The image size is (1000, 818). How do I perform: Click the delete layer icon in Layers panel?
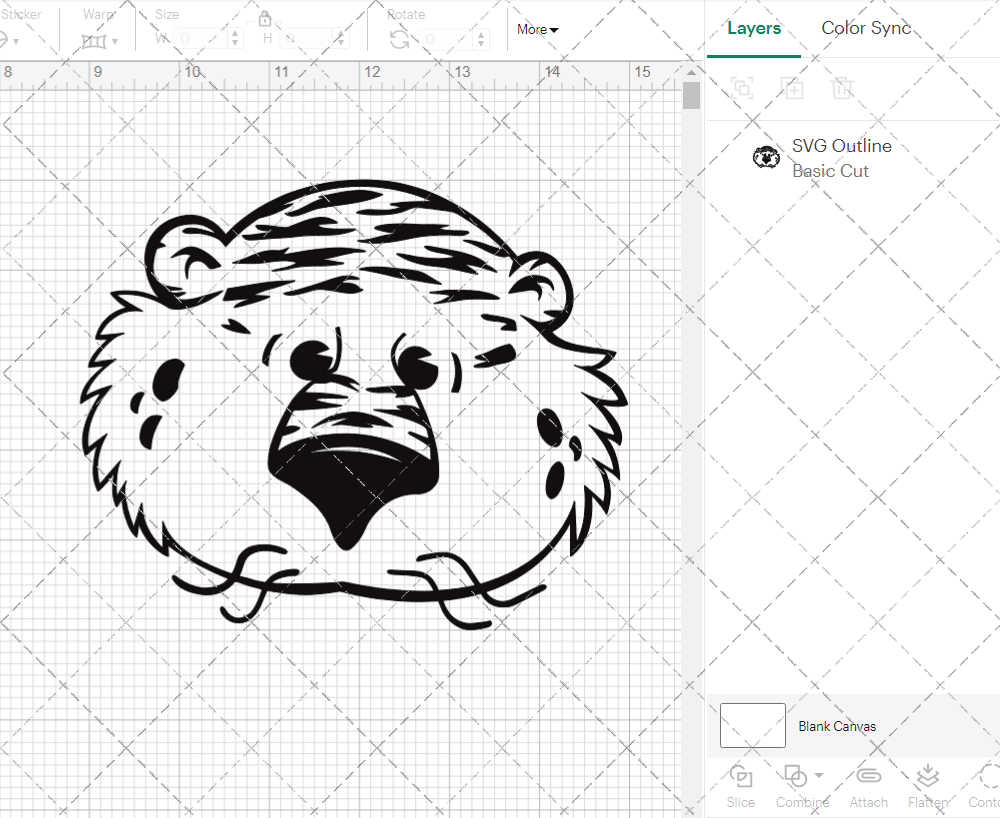click(x=842, y=88)
